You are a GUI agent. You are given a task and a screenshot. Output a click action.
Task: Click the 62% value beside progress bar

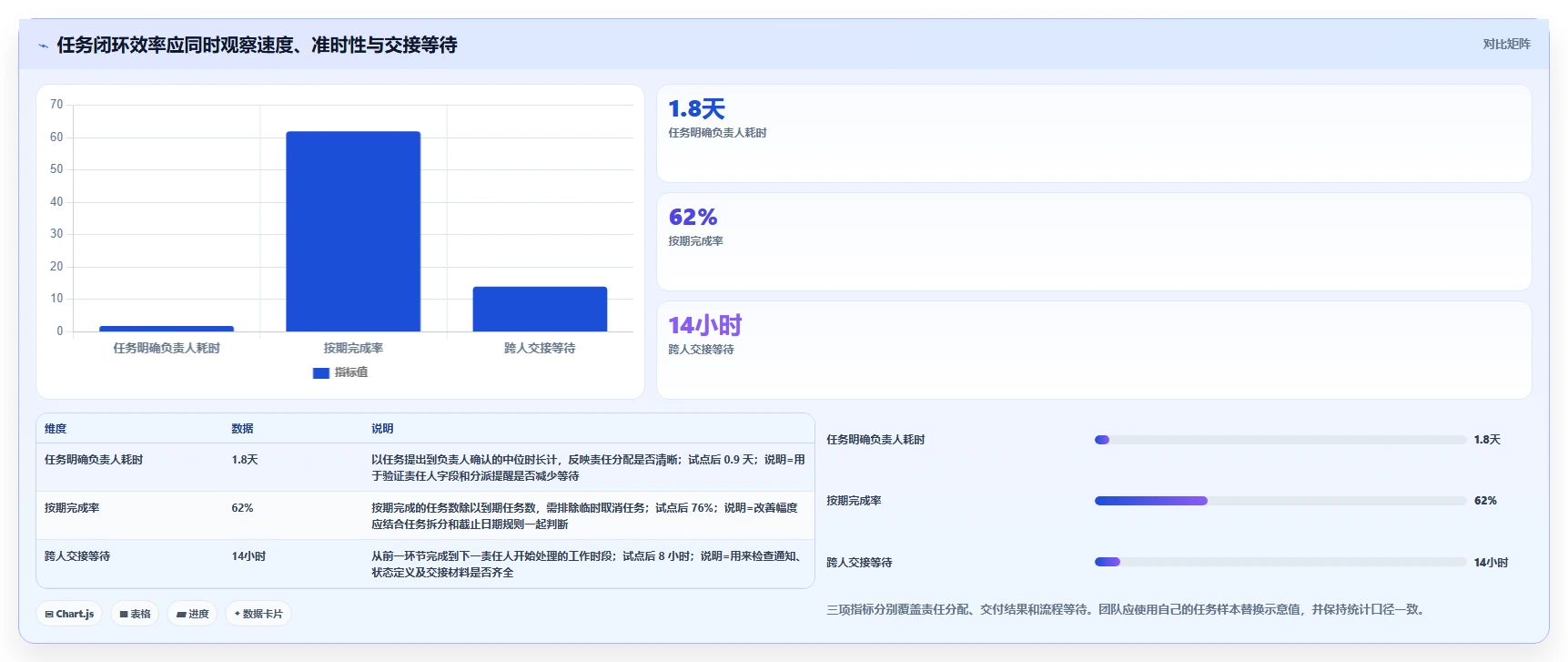pos(1485,501)
